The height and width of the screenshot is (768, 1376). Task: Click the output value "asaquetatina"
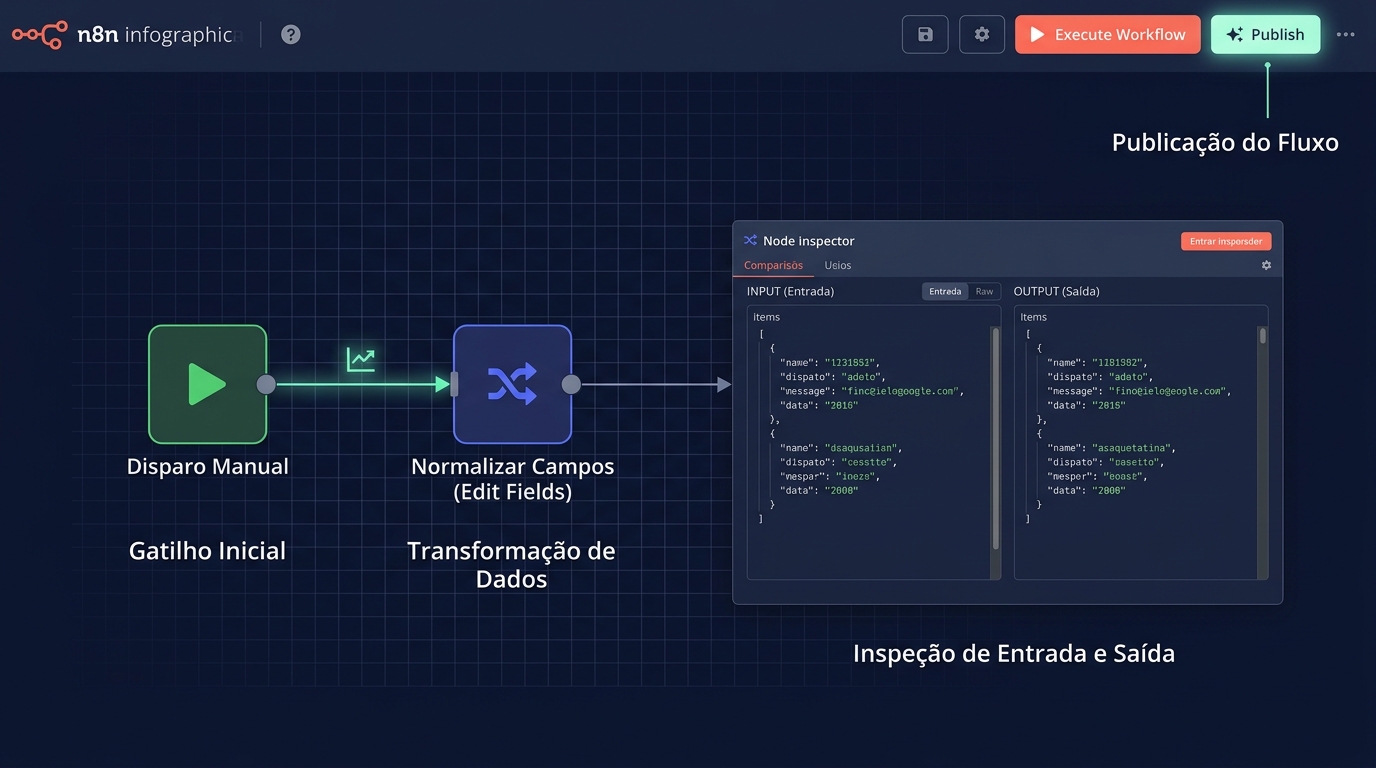click(x=1134, y=448)
